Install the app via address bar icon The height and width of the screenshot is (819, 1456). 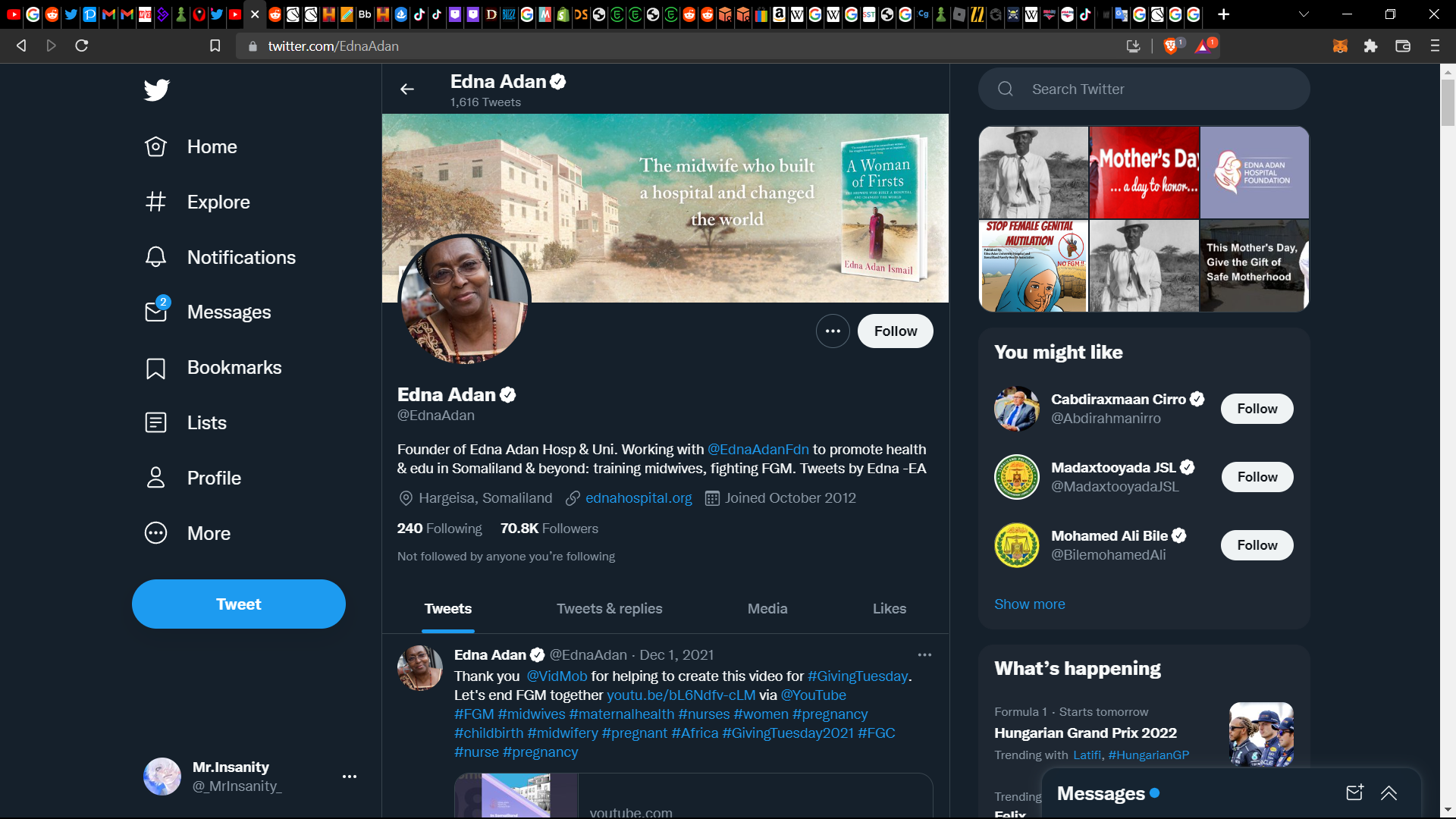(x=1134, y=46)
